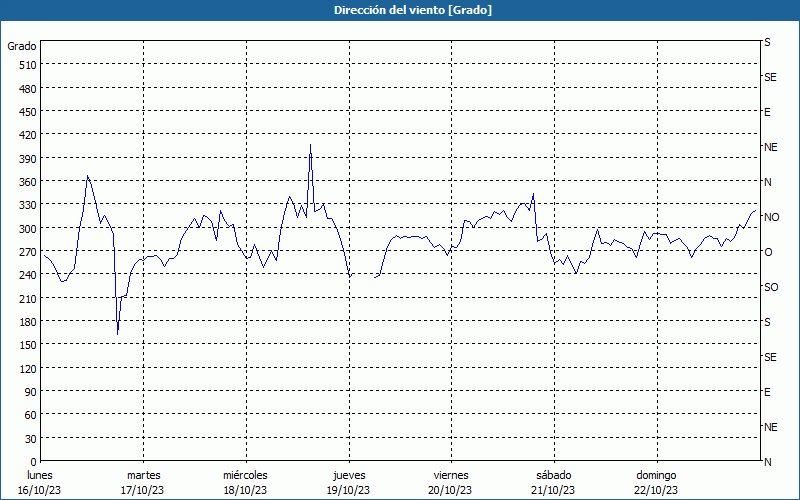This screenshot has height=500, width=800.
Task: Click the 90 y-axis tick label
Action: click(x=31, y=392)
